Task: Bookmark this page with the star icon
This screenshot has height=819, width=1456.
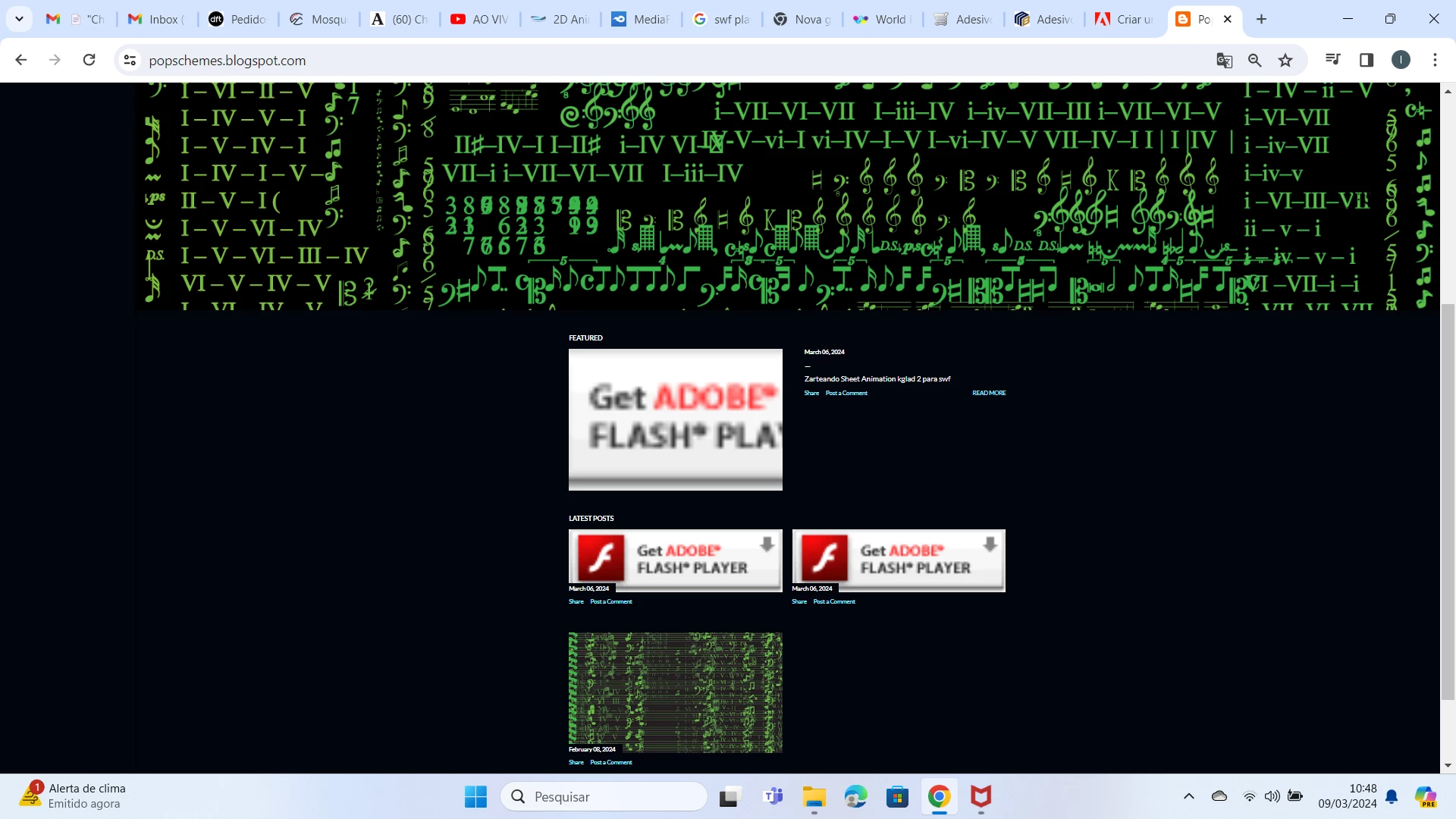Action: (x=1285, y=60)
